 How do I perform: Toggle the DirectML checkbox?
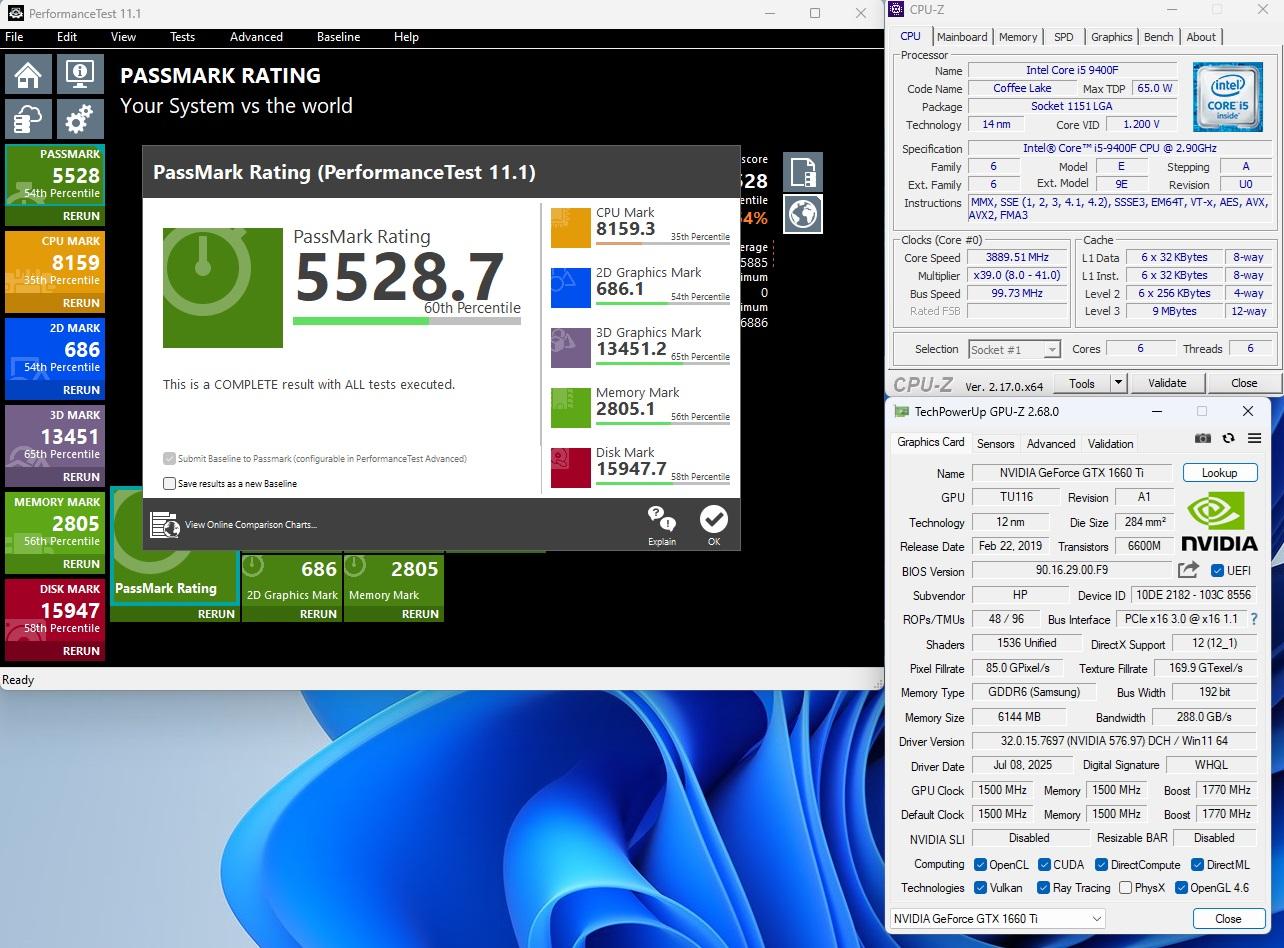pyautogui.click(x=1196, y=864)
